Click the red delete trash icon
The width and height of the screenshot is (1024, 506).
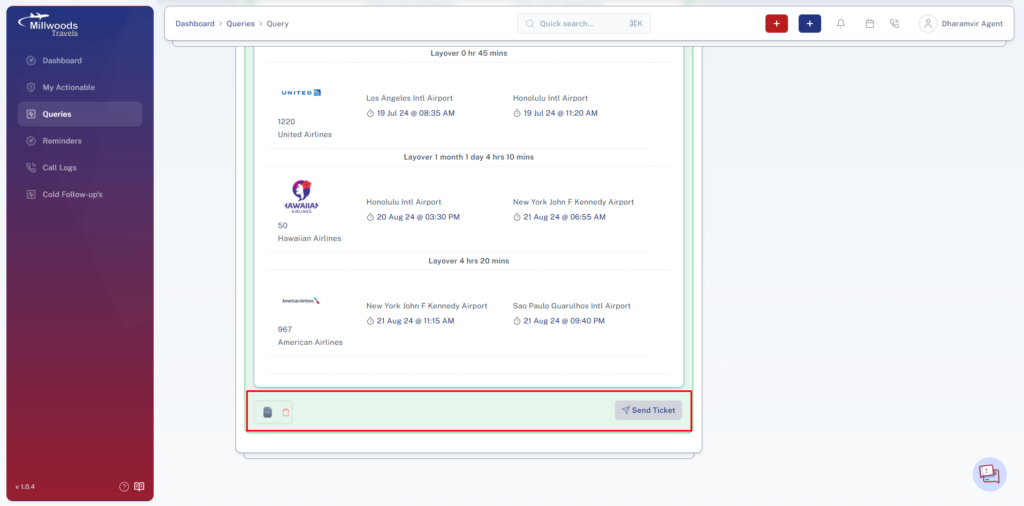[285, 412]
